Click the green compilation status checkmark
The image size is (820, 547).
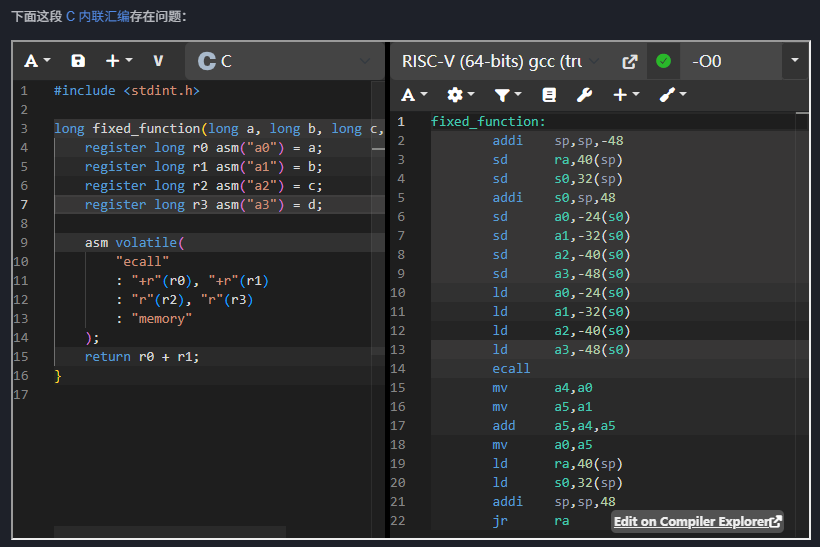663,61
